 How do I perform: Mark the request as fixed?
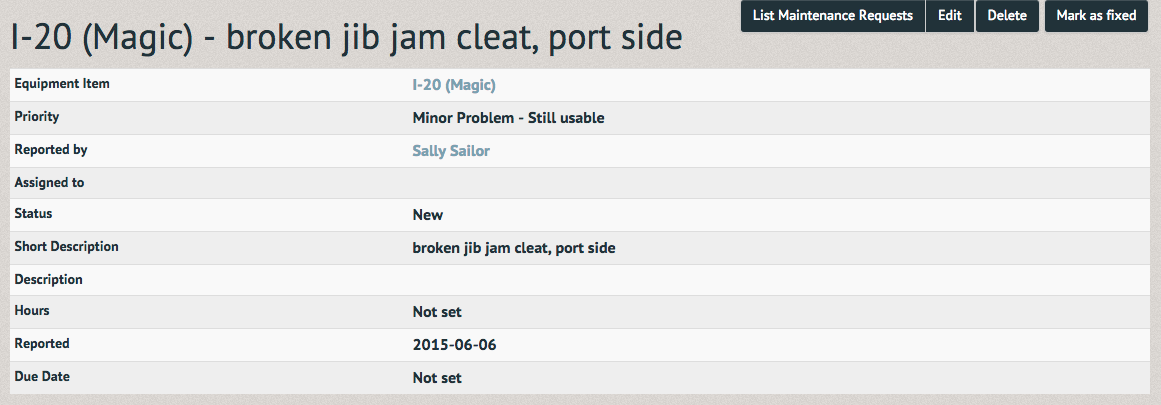pos(1097,16)
